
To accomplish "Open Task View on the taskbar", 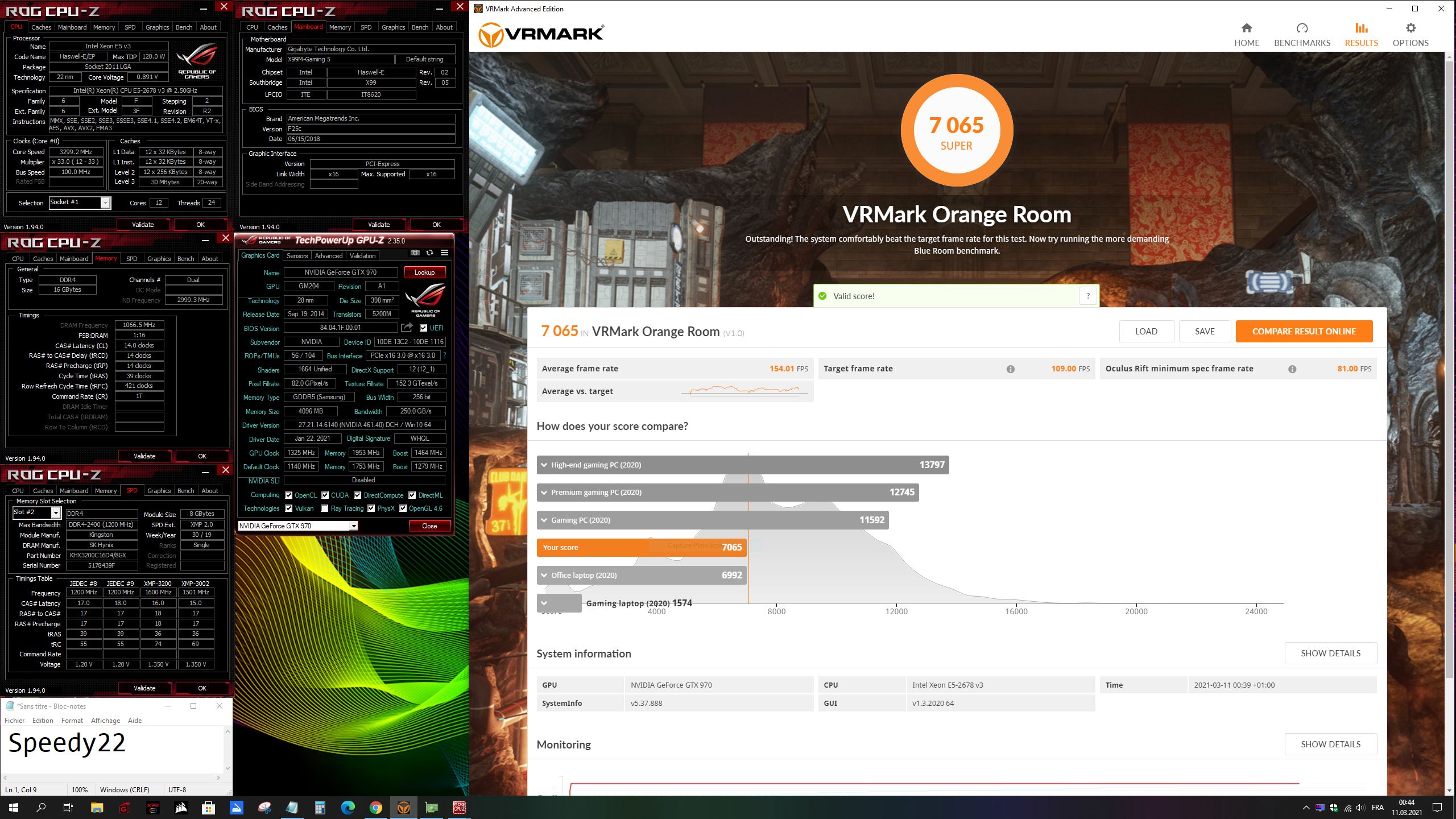I will click(68, 808).
